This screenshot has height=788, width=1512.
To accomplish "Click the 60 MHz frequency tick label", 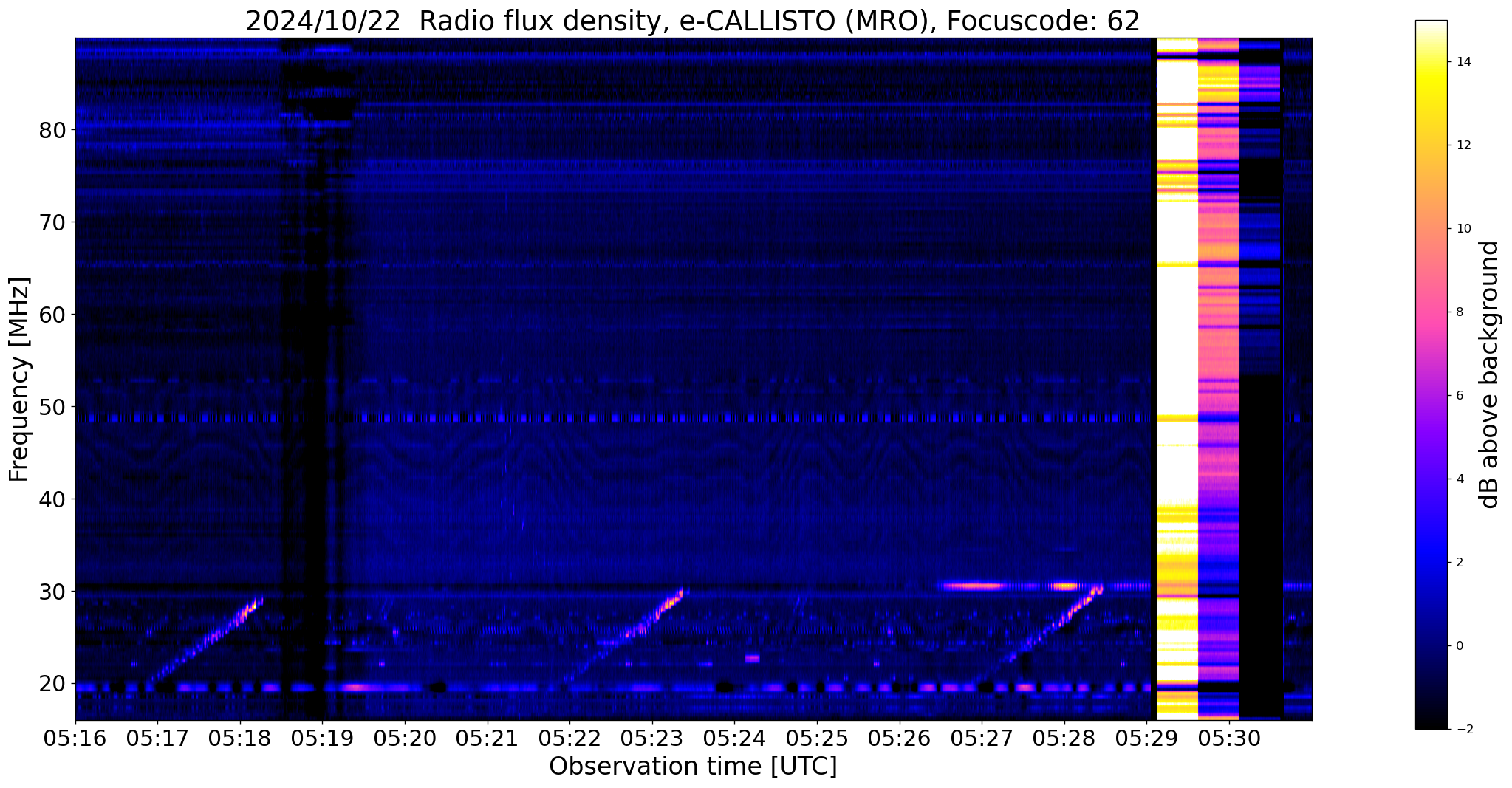I will [x=52, y=315].
